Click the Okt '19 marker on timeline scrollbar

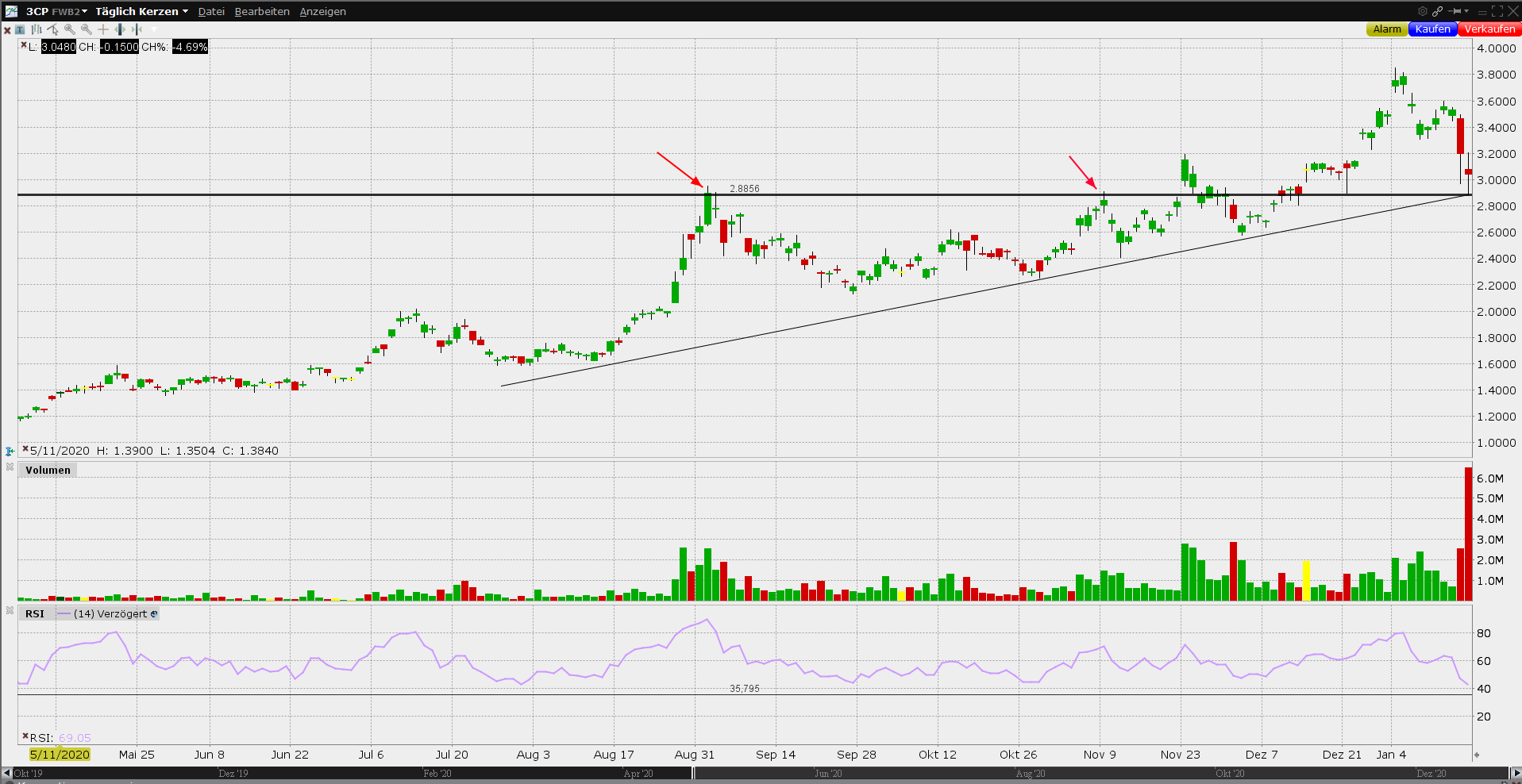[29, 774]
